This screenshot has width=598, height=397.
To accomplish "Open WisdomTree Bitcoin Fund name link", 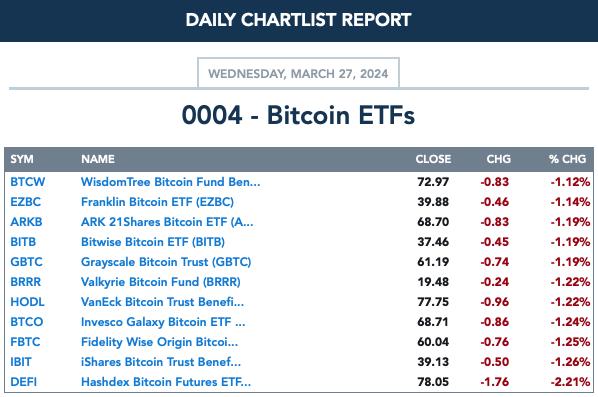I will [170, 182].
